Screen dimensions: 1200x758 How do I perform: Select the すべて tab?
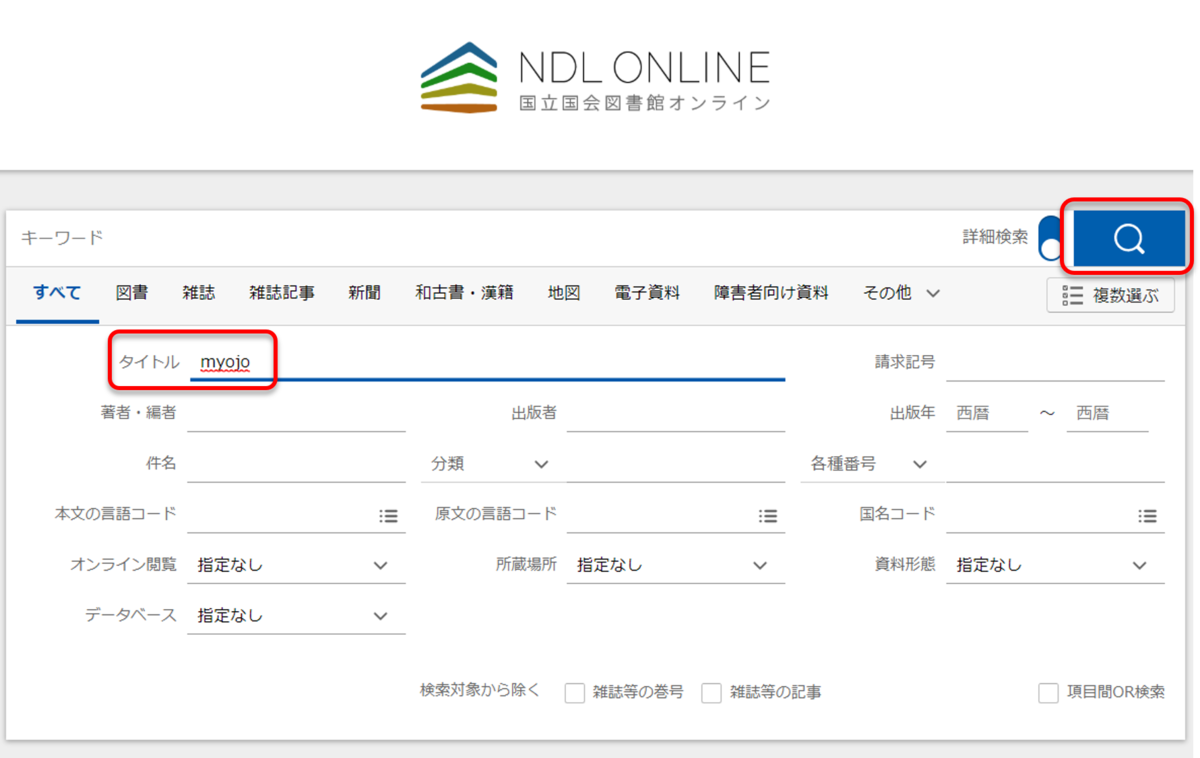click(x=57, y=293)
